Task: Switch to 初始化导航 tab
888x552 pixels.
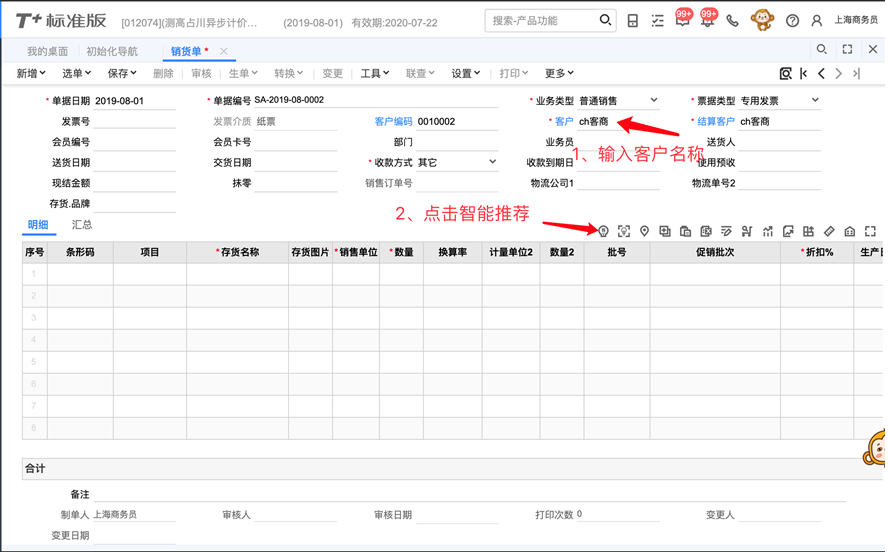Action: (112, 52)
